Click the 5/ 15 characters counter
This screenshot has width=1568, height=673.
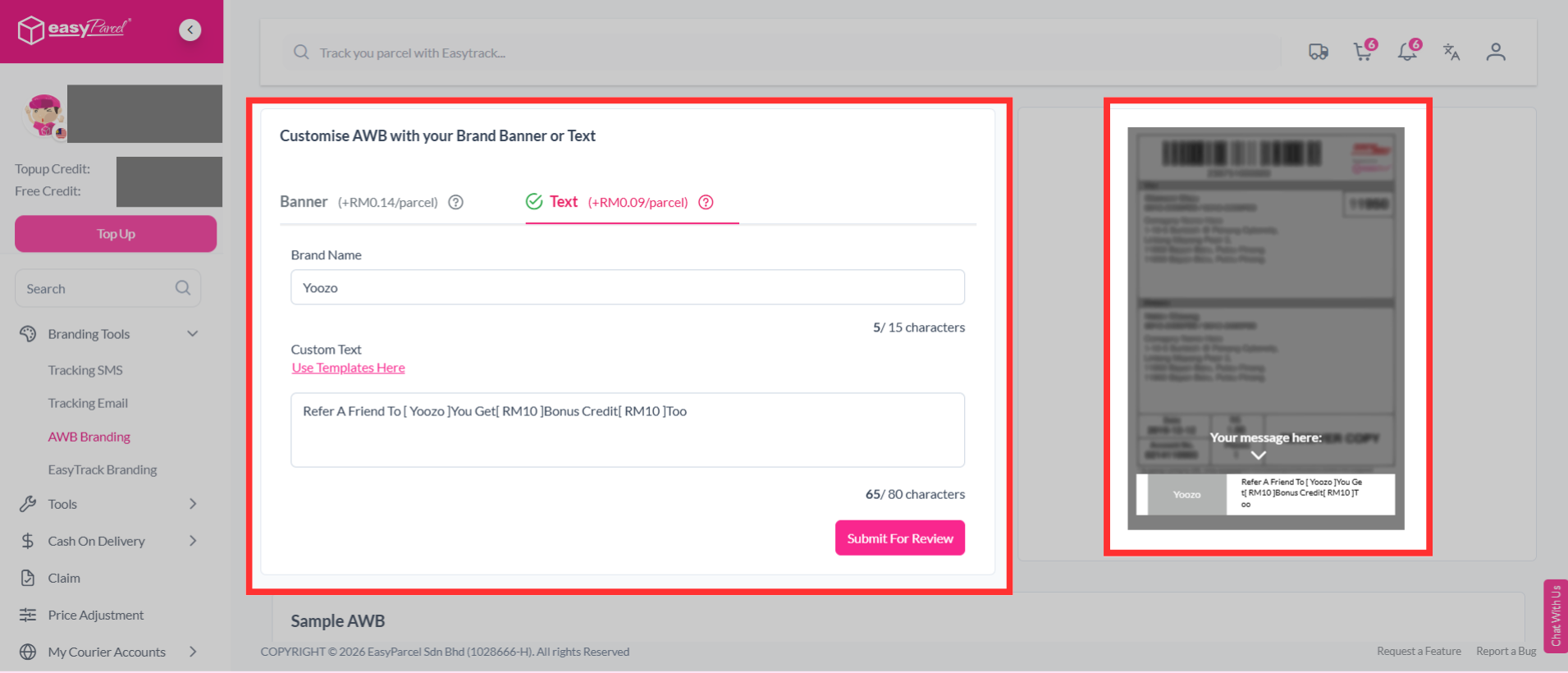point(919,327)
